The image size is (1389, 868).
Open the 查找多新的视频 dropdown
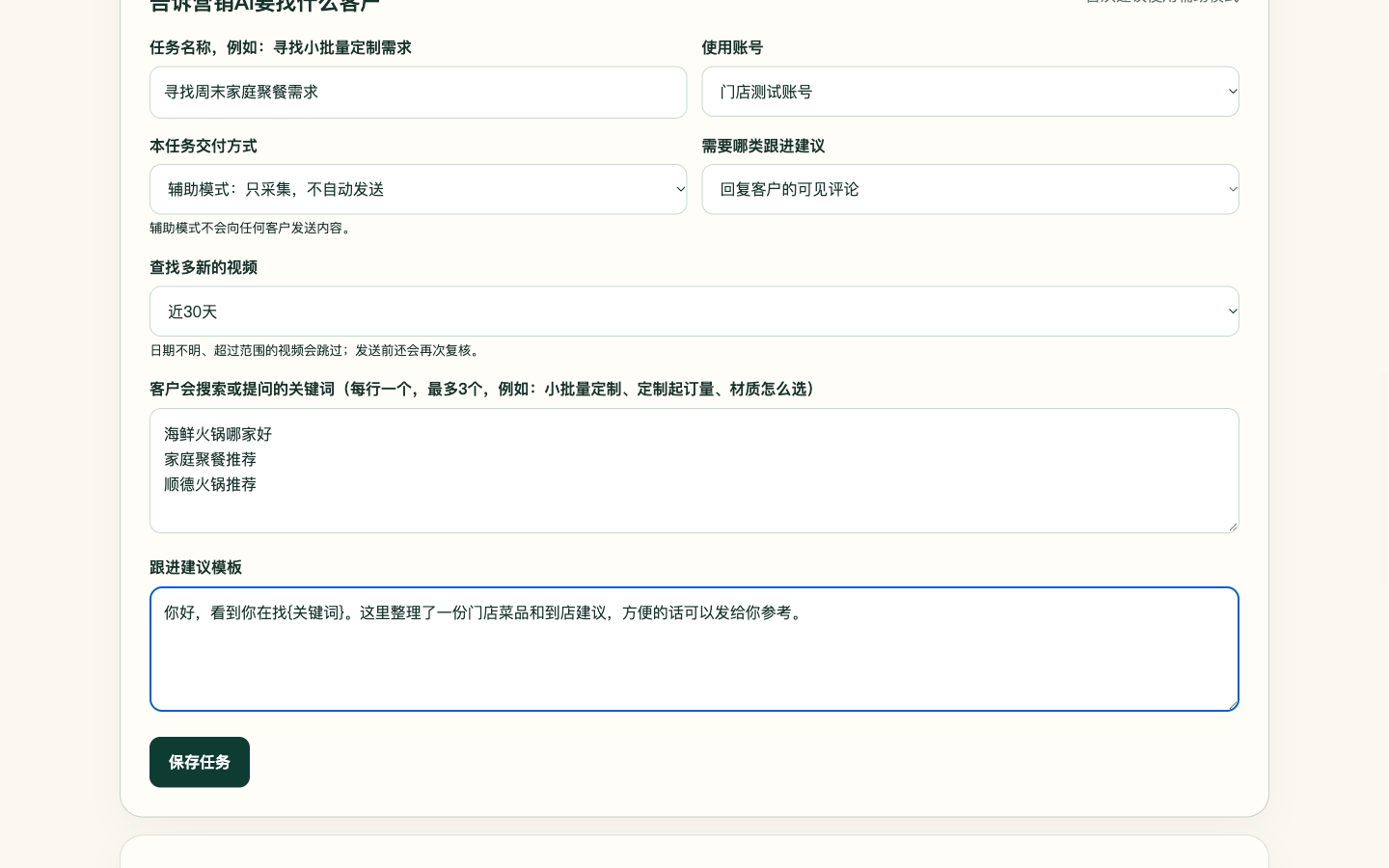[x=694, y=312]
